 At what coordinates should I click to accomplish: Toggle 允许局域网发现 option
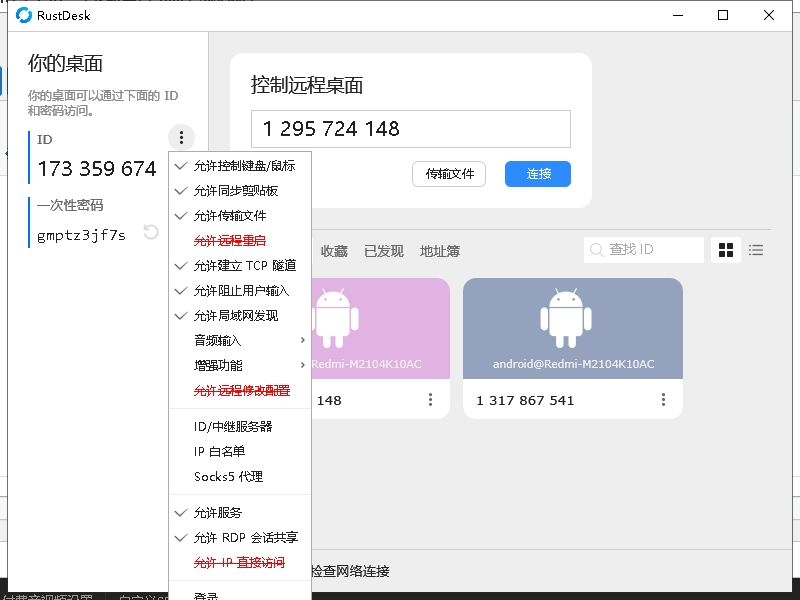[x=240, y=316]
